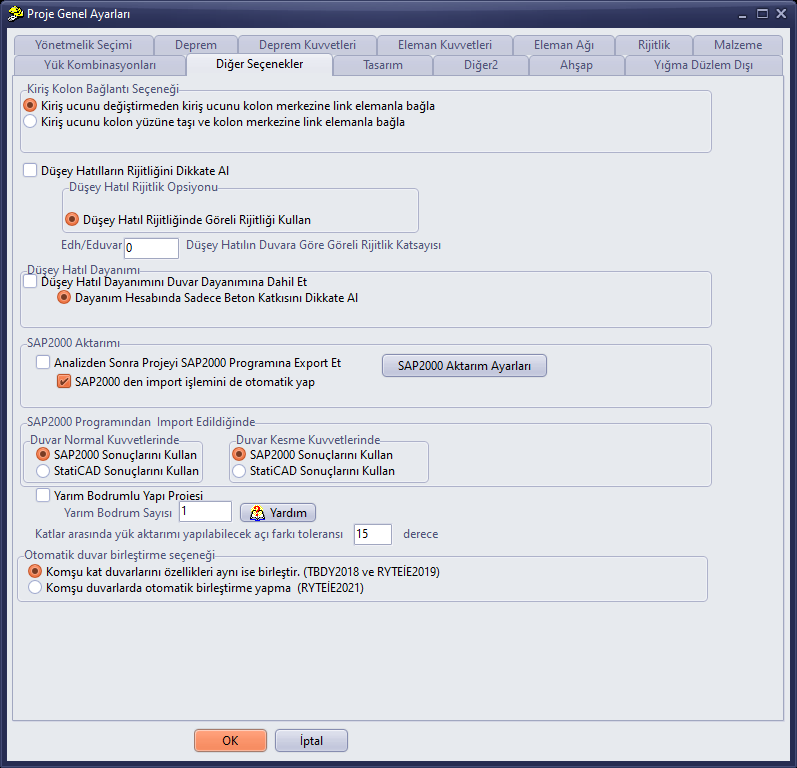Click the application icon in title bar
Screen dimensions: 797x768
[x=15, y=14]
